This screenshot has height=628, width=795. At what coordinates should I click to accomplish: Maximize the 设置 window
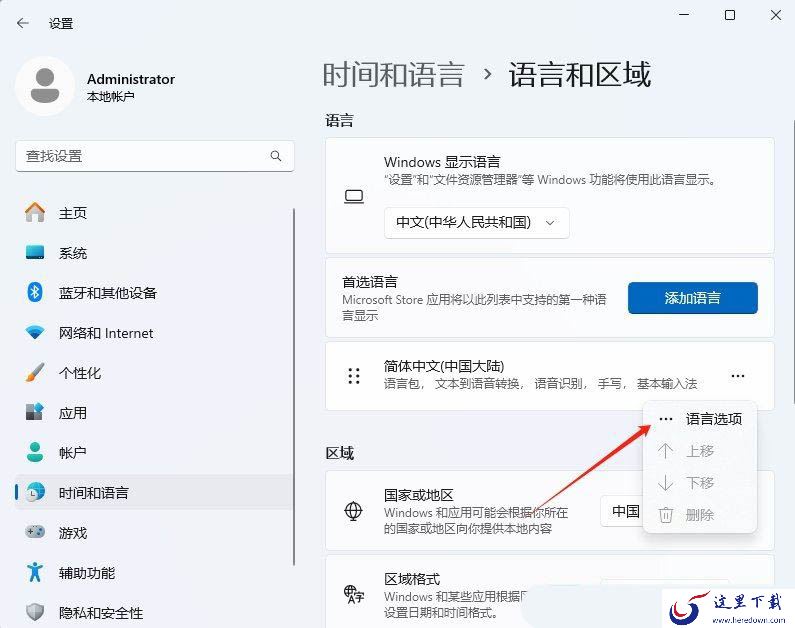pyautogui.click(x=730, y=15)
